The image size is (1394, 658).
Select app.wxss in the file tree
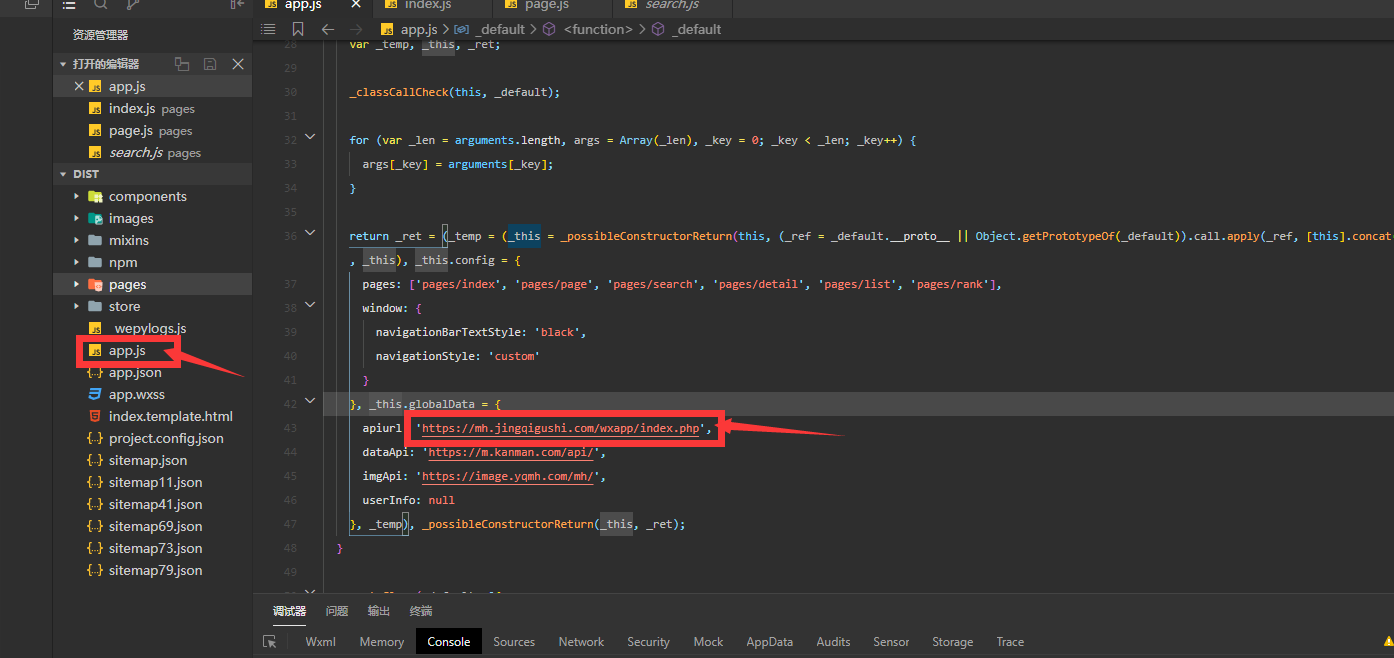136,394
